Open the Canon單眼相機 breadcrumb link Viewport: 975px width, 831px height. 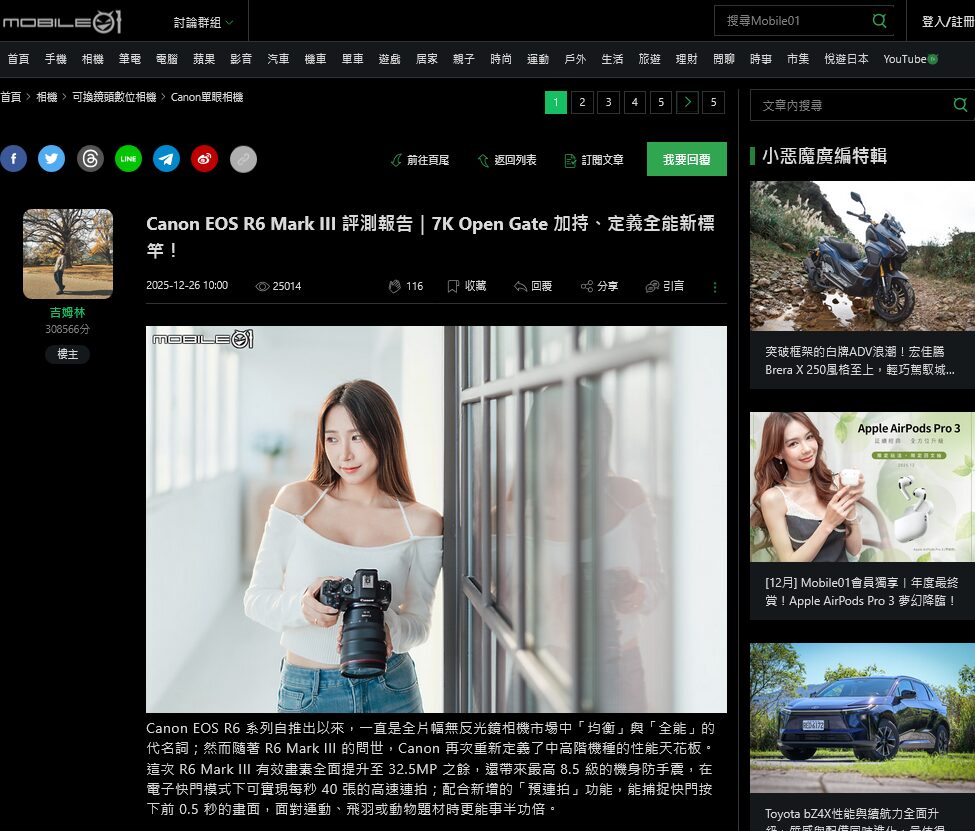pos(207,97)
